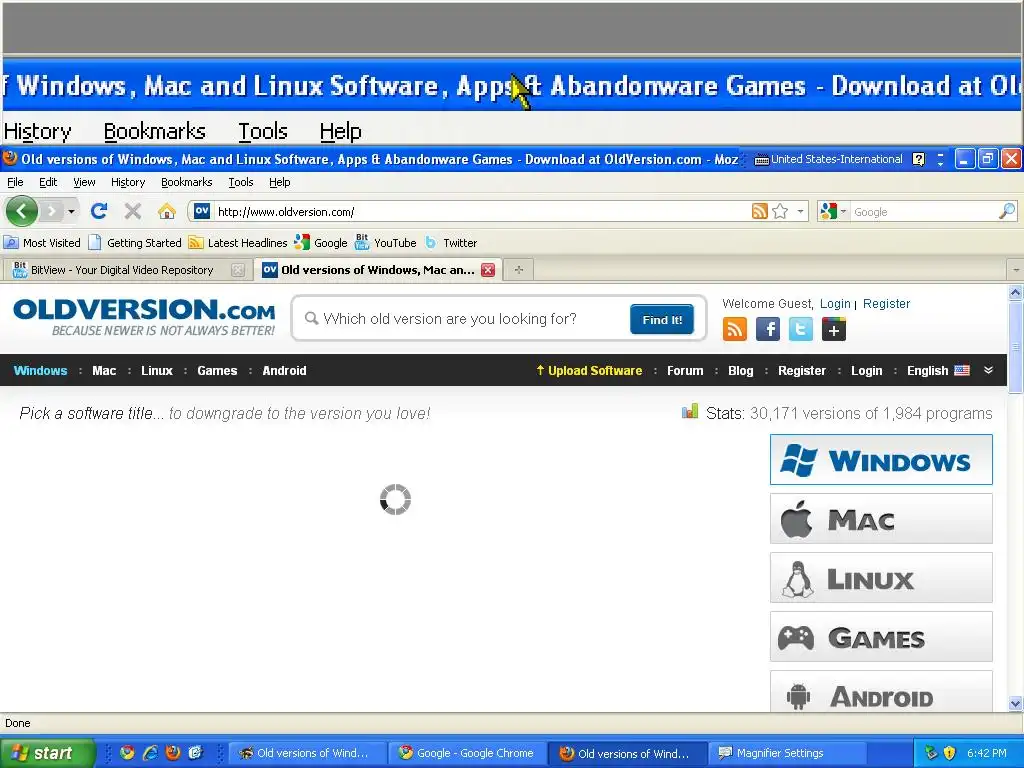Image resolution: width=1024 pixels, height=768 pixels.
Task: Select Linux in the black navigation bar
Action: click(157, 370)
